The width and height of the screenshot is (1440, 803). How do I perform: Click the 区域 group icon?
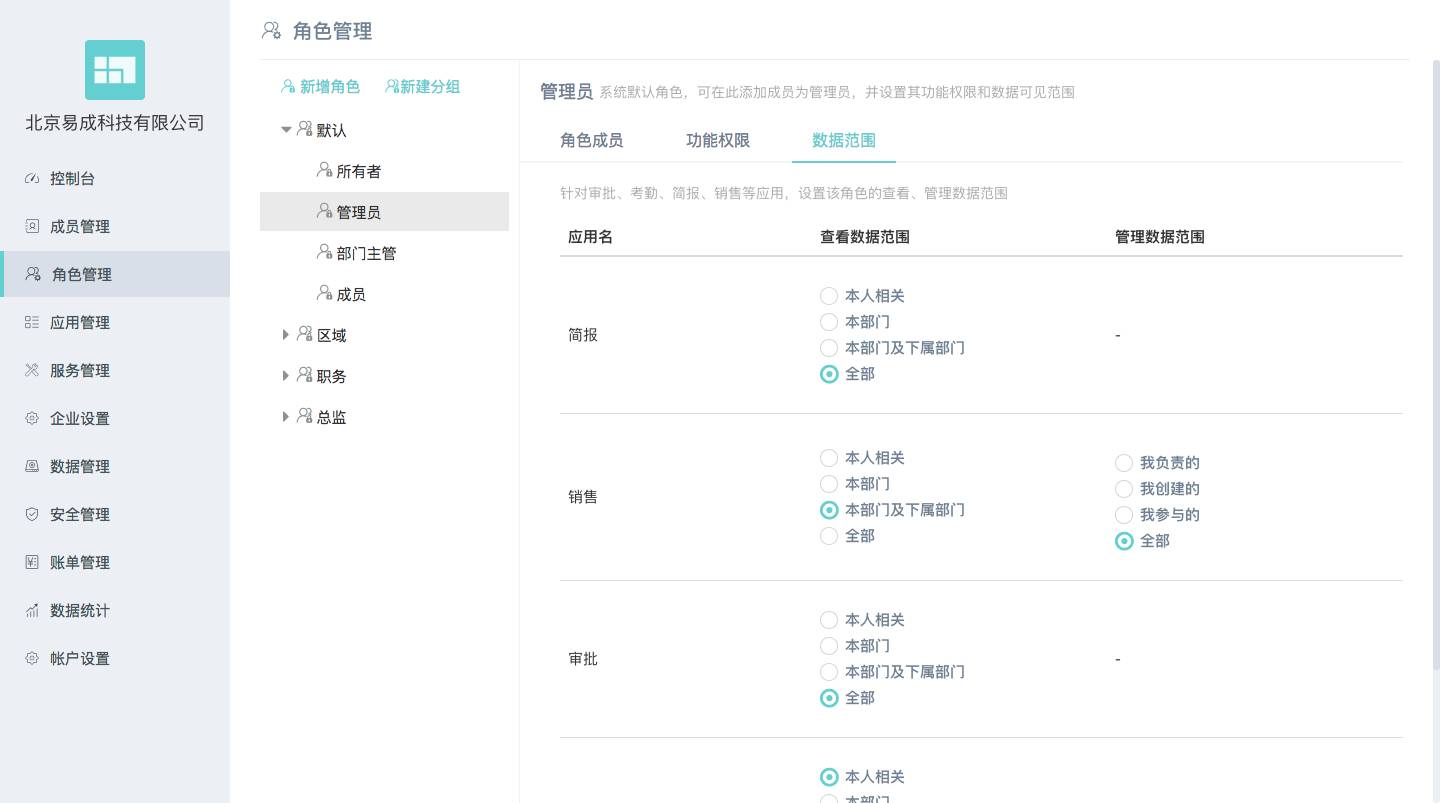click(x=305, y=335)
